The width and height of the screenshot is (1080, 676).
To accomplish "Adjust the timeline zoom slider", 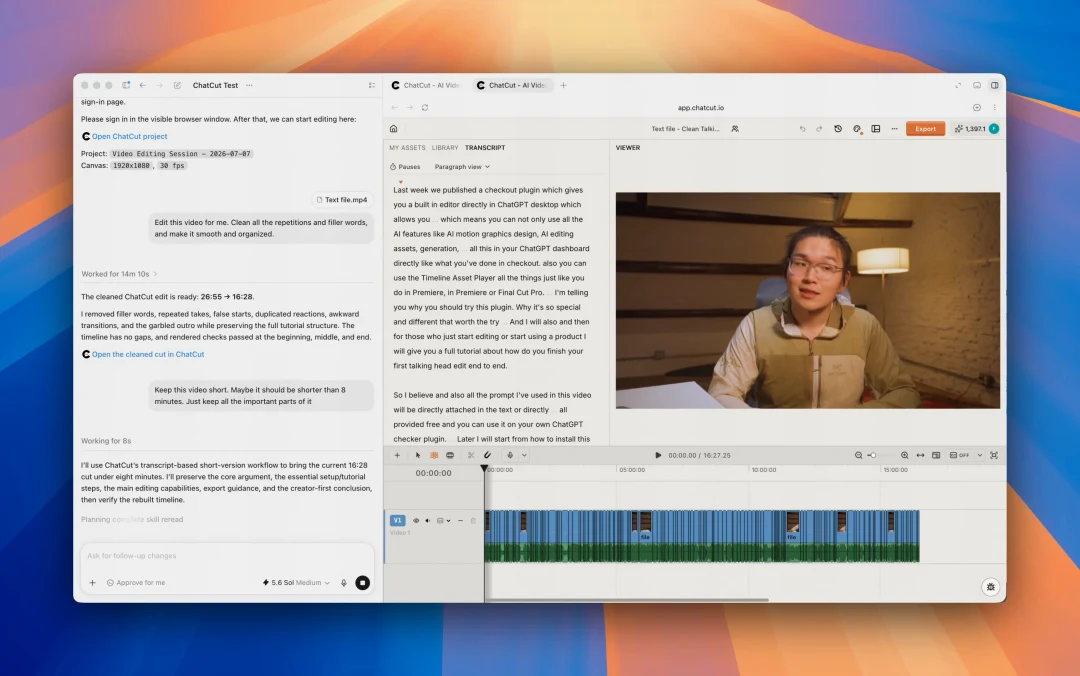I will [x=882, y=455].
